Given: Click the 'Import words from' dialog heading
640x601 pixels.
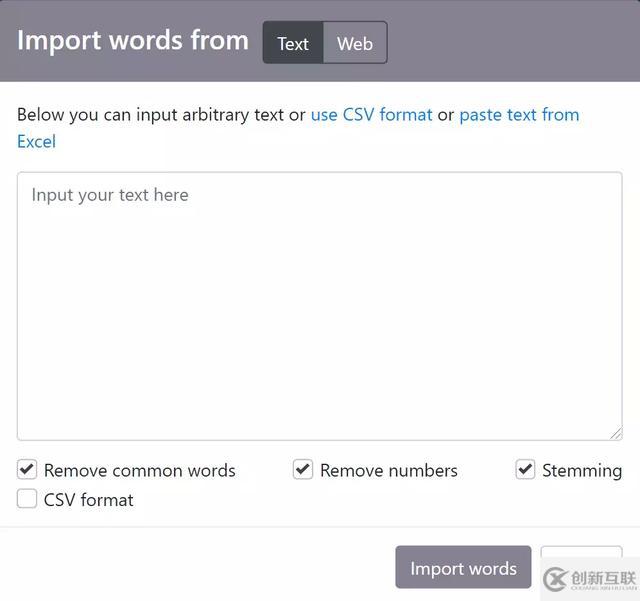Looking at the screenshot, I should pos(133,41).
